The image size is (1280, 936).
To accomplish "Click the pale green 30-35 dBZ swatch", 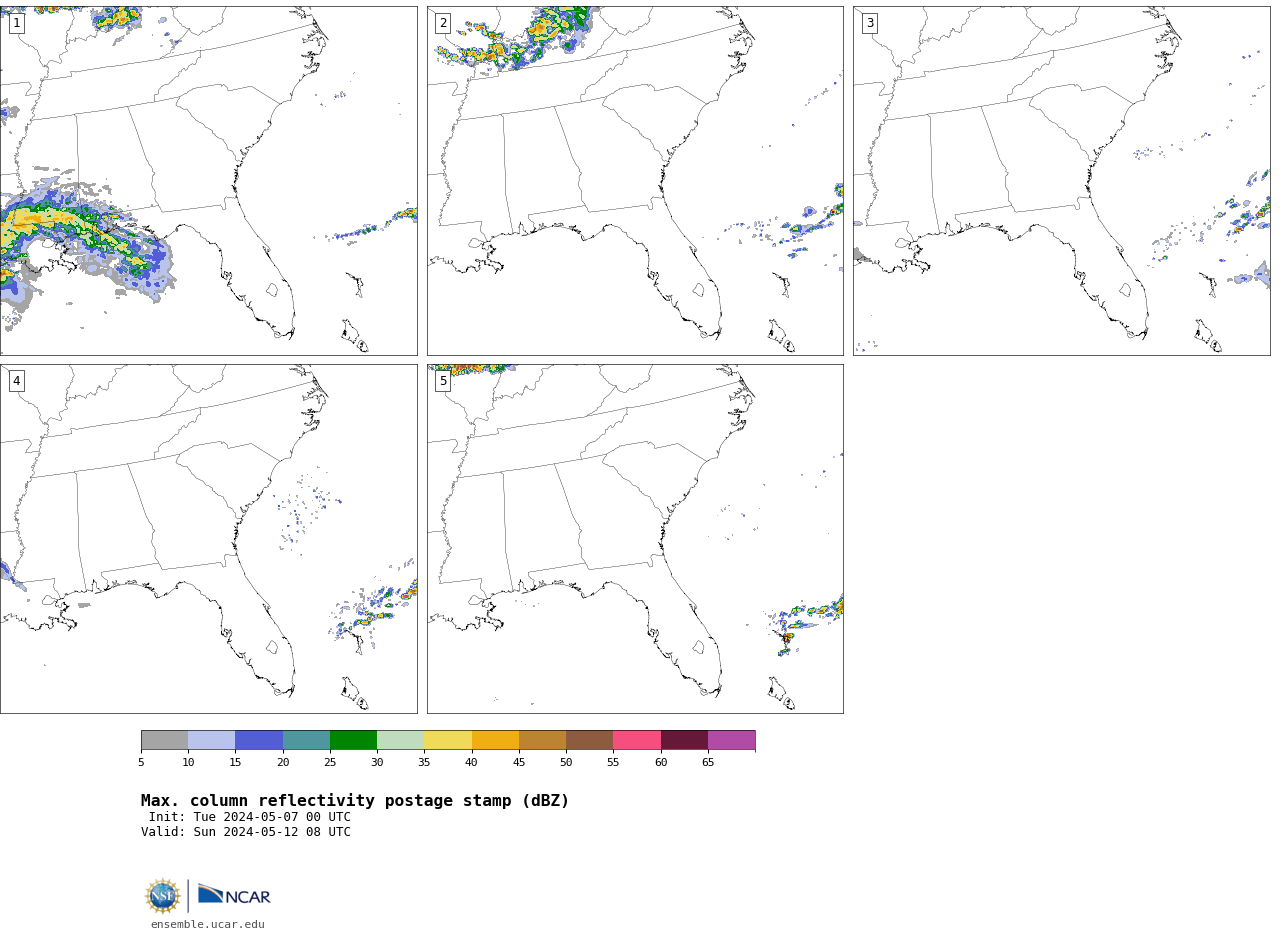I will [x=400, y=740].
